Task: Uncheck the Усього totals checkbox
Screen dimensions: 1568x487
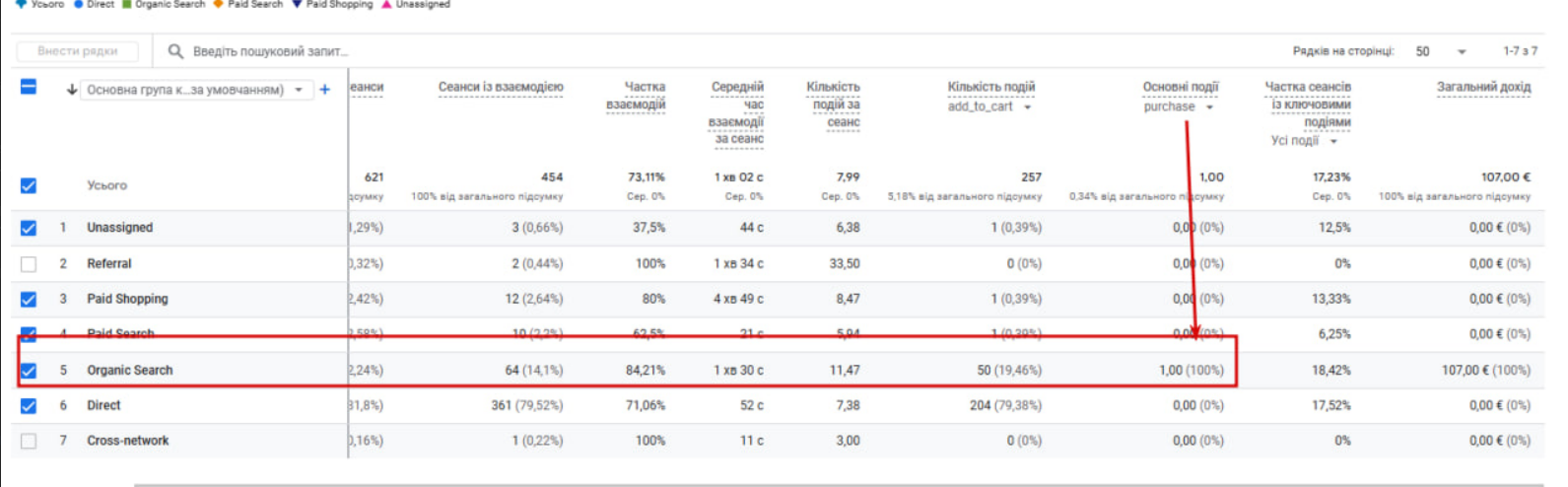Action: [29, 185]
